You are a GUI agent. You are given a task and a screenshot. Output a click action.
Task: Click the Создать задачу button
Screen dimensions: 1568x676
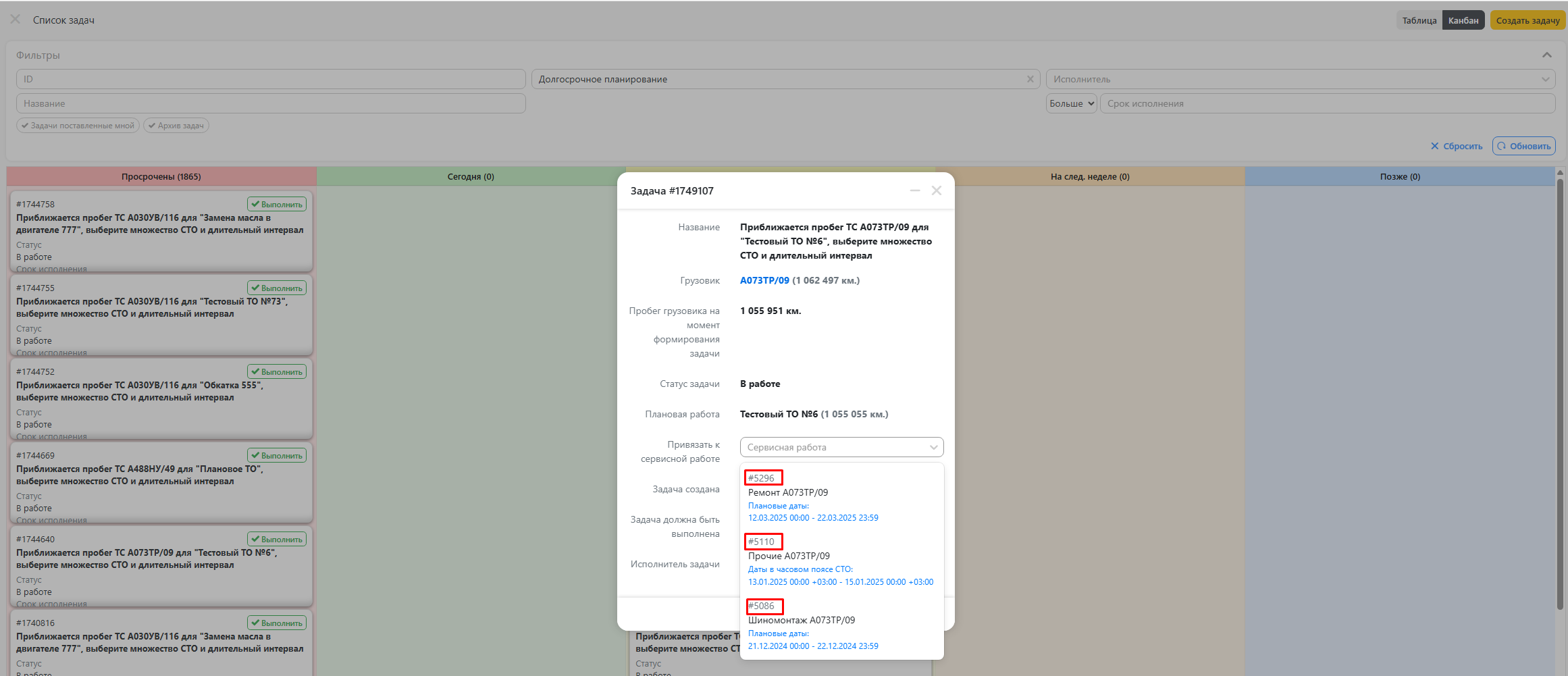coord(1527,20)
